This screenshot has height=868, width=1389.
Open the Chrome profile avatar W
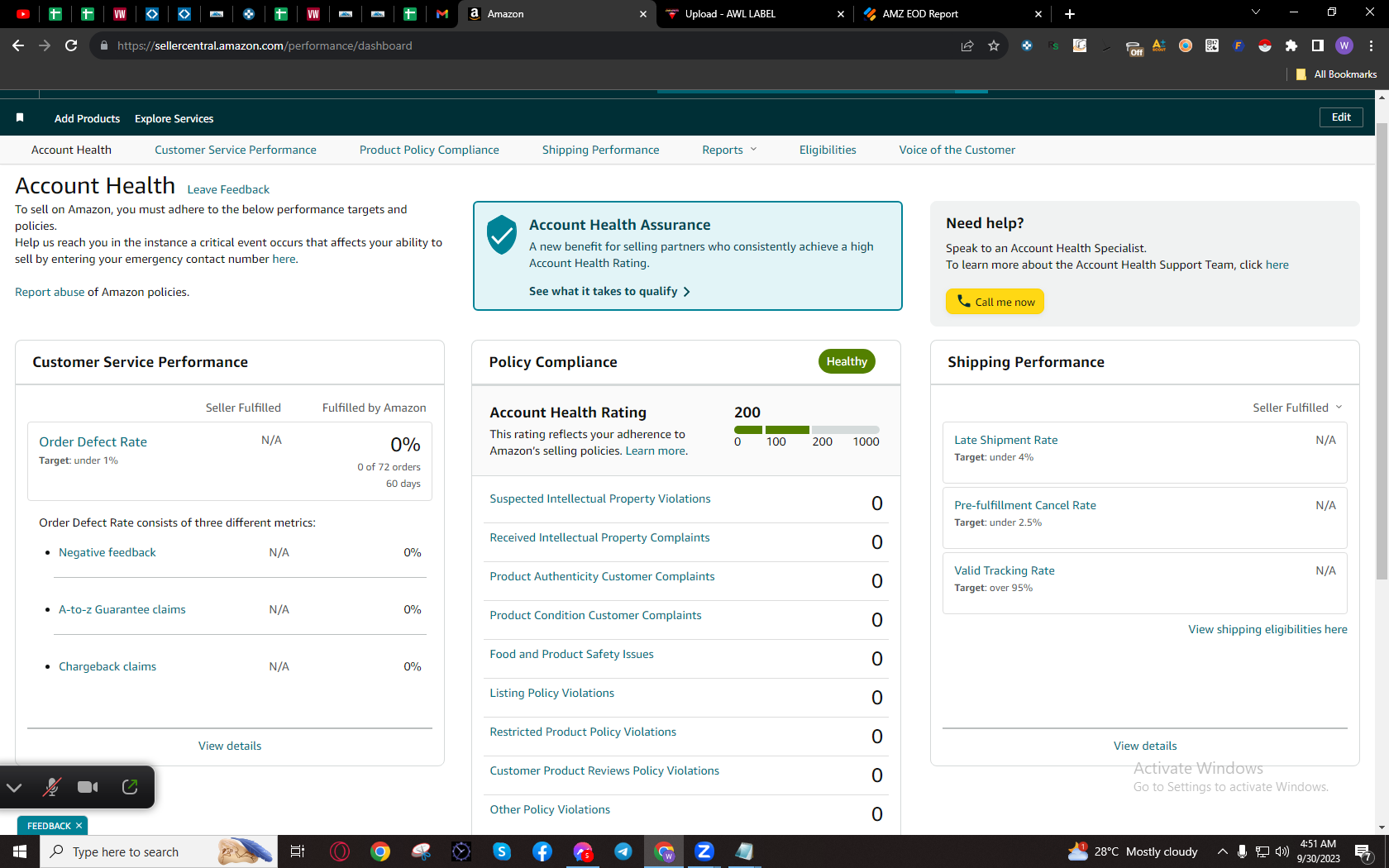coord(1344,45)
